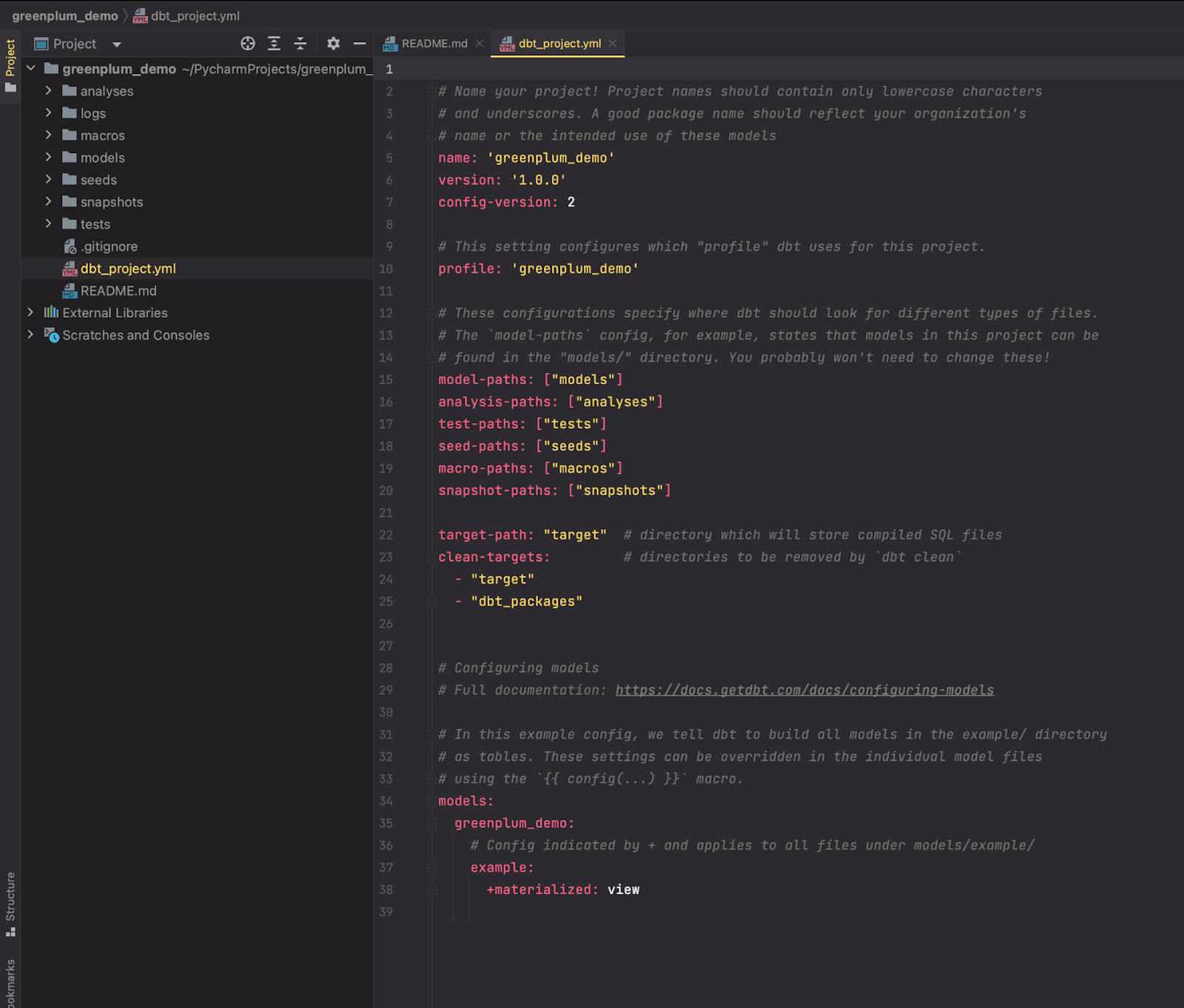Click the seed-paths line in editor

(x=522, y=446)
